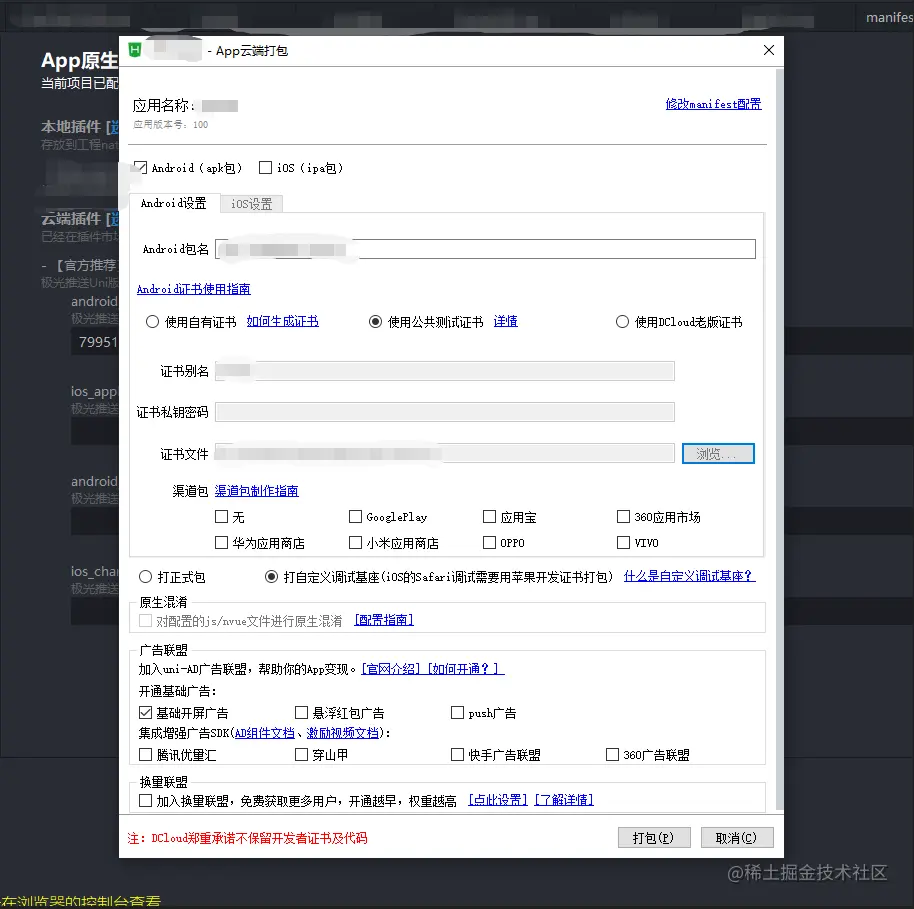The width and height of the screenshot is (914, 909).
Task: Click the HBuilderX logo icon in the title bar
Action: pos(135,50)
